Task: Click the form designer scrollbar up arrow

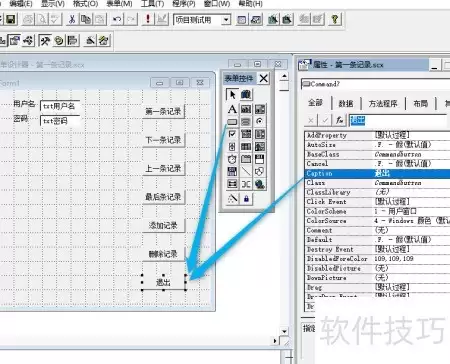Action: (284, 76)
